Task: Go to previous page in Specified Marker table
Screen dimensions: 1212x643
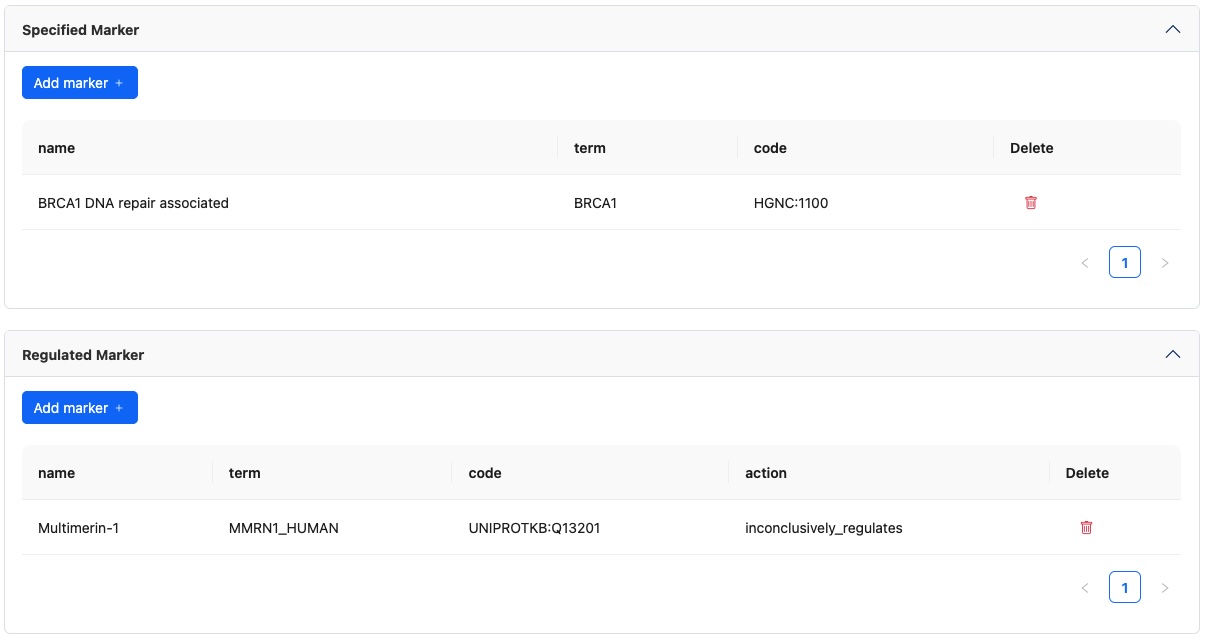Action: click(x=1085, y=263)
